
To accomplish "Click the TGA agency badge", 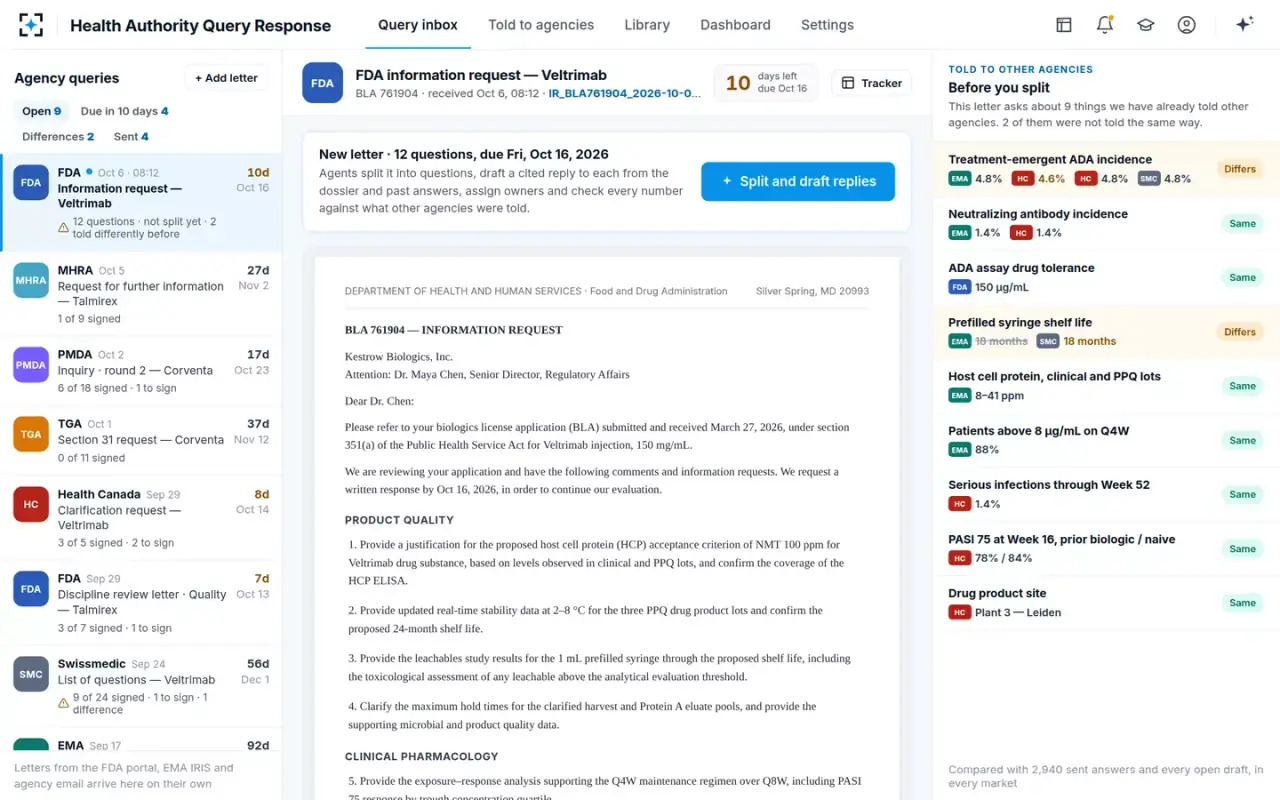I will tap(31, 434).
